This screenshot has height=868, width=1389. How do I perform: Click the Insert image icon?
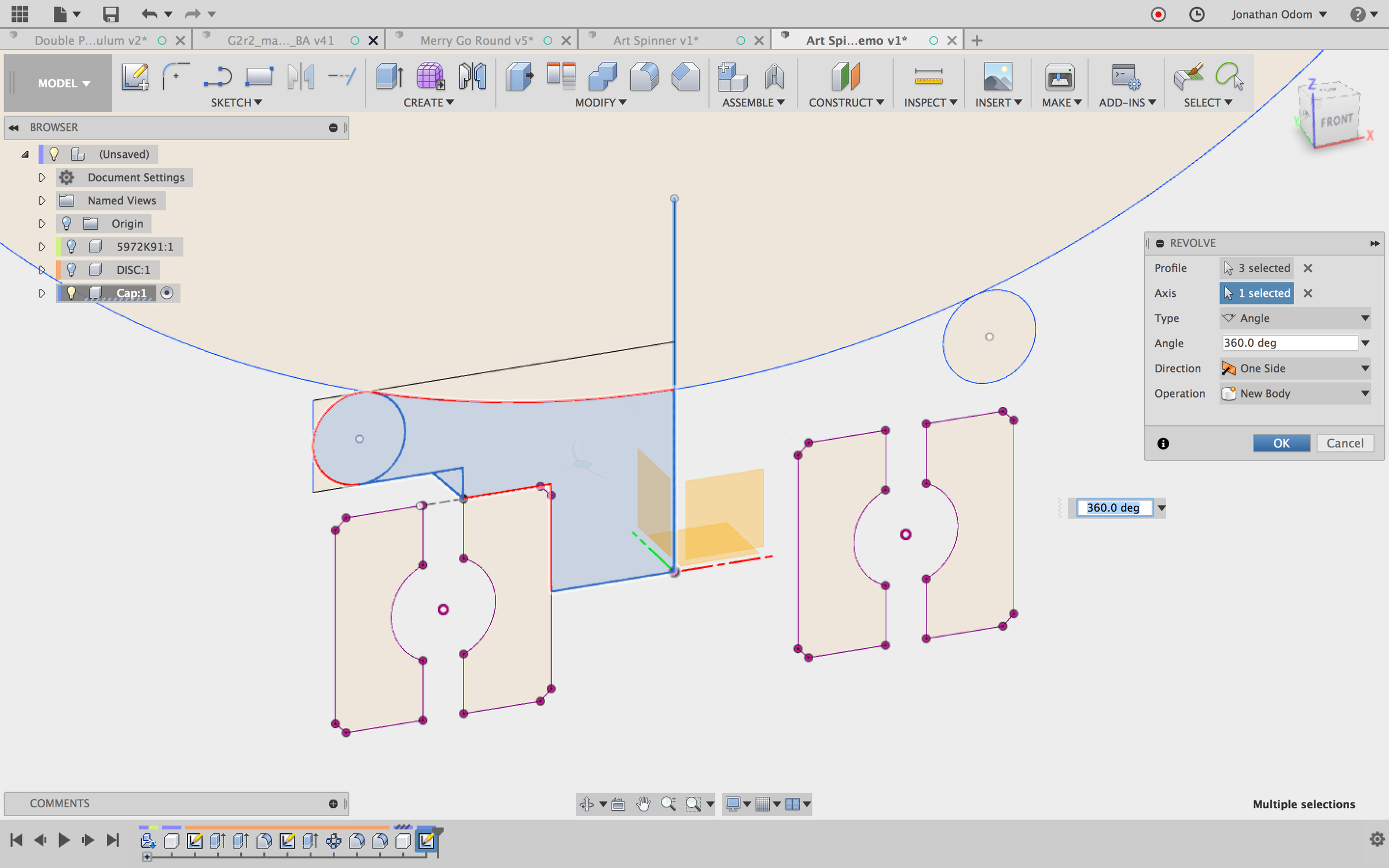tap(998, 77)
